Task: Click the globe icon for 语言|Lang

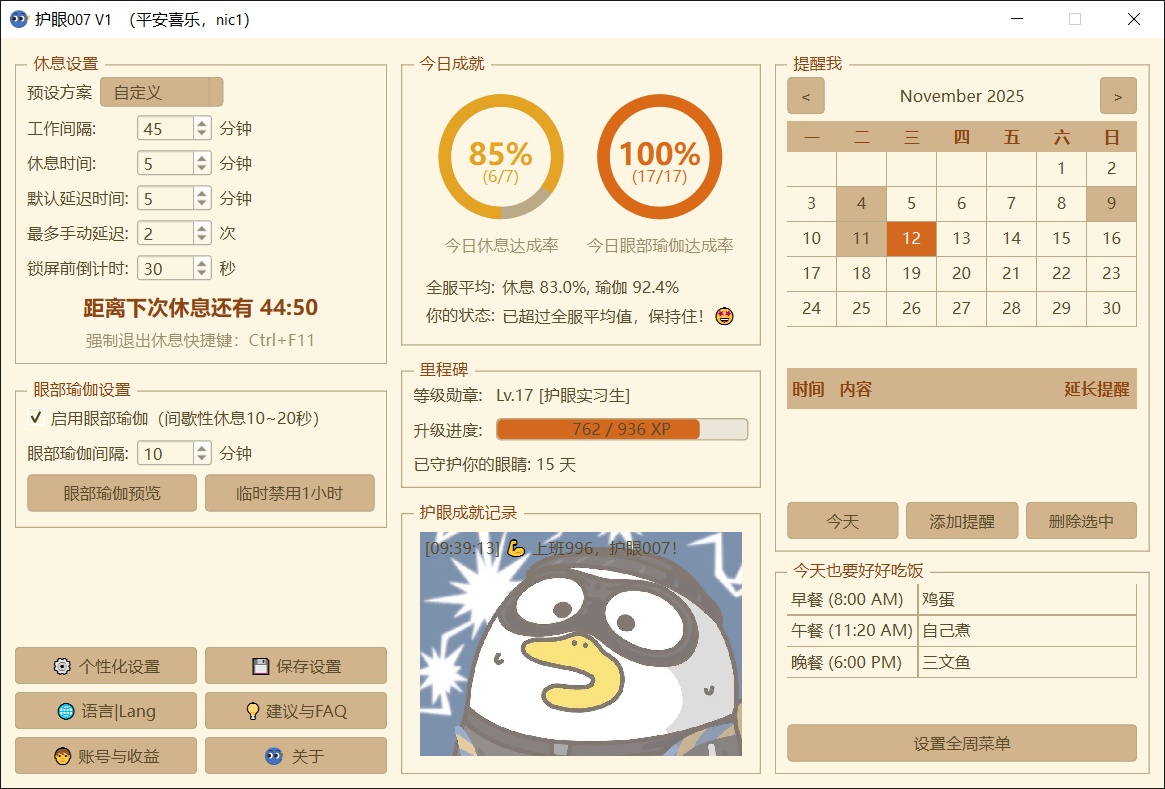Action: coord(66,712)
